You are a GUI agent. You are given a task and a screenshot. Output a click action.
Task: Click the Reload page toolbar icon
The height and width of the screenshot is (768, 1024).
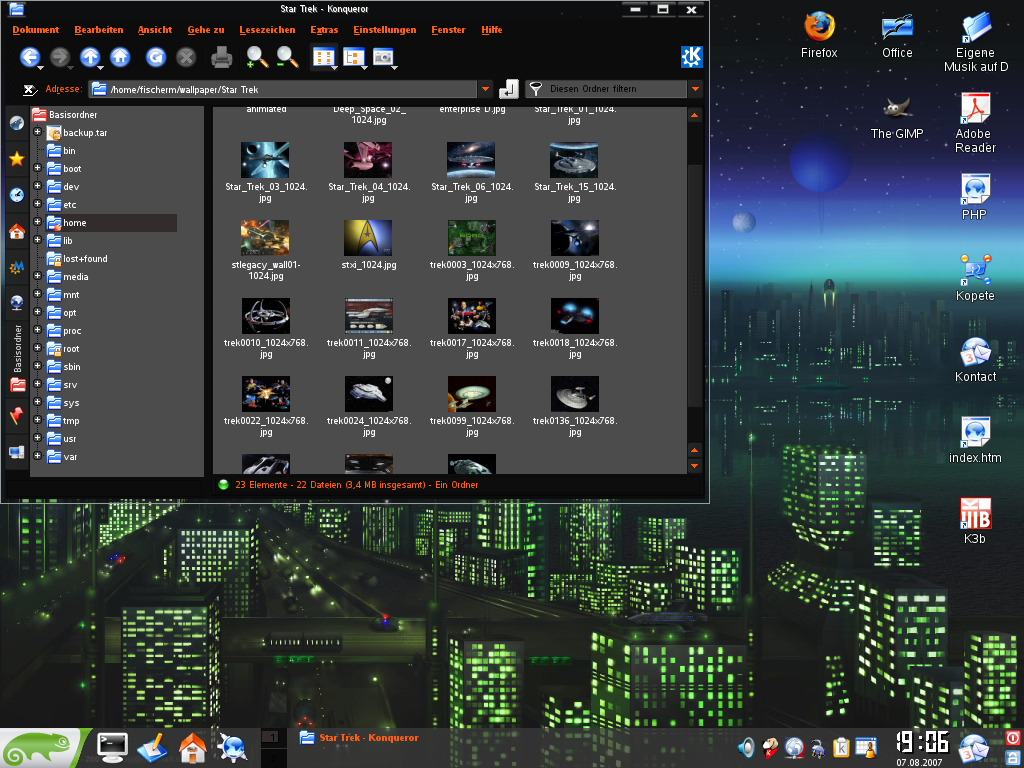(x=155, y=57)
